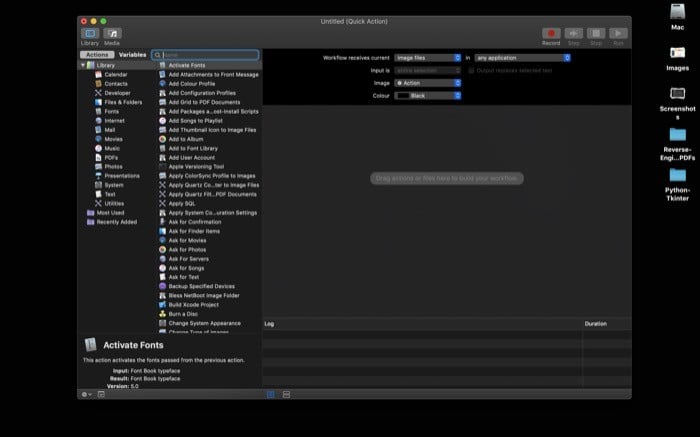Open the 'any application' dropdown

[x=522, y=58]
